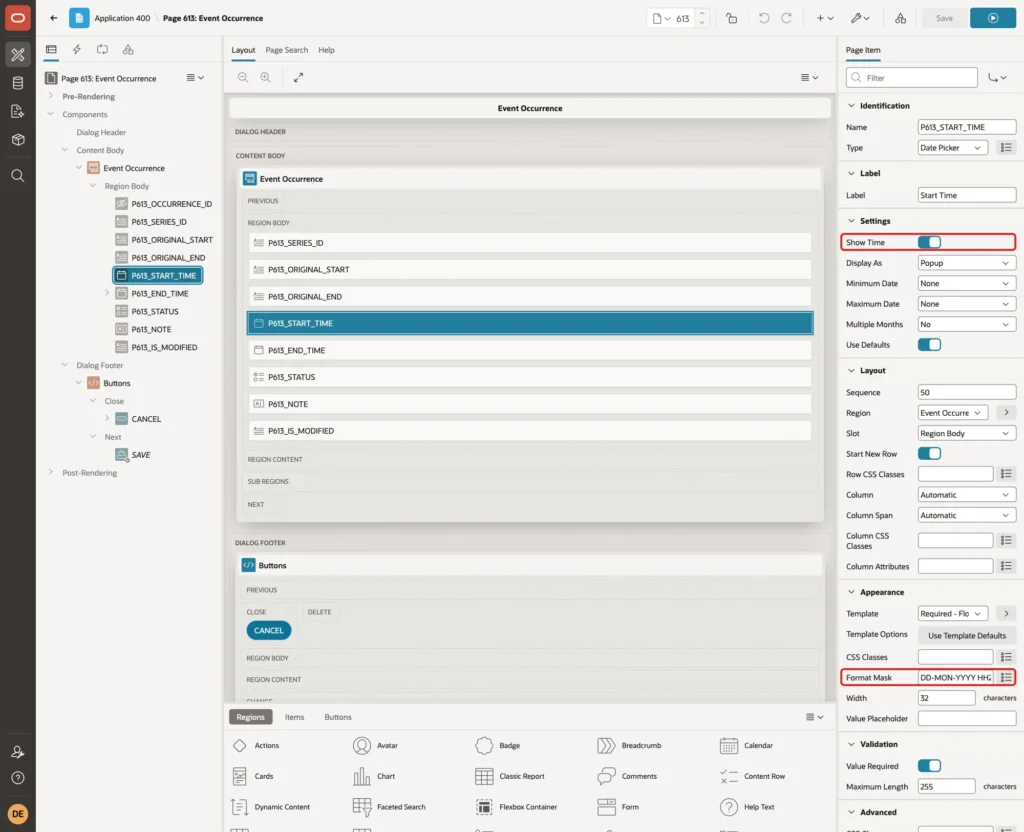Screen dimensions: 1024x832
Task: Expand the layout pane to full size
Action: (298, 77)
